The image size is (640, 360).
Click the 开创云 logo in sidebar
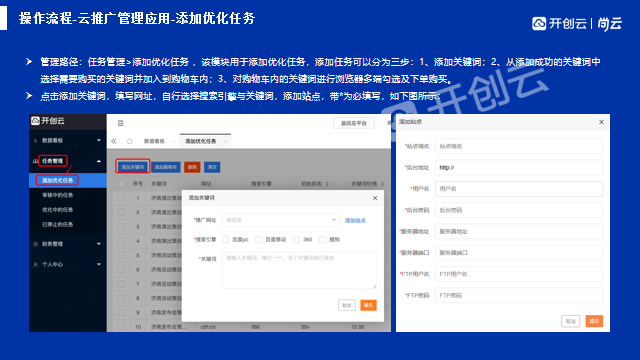[48, 121]
